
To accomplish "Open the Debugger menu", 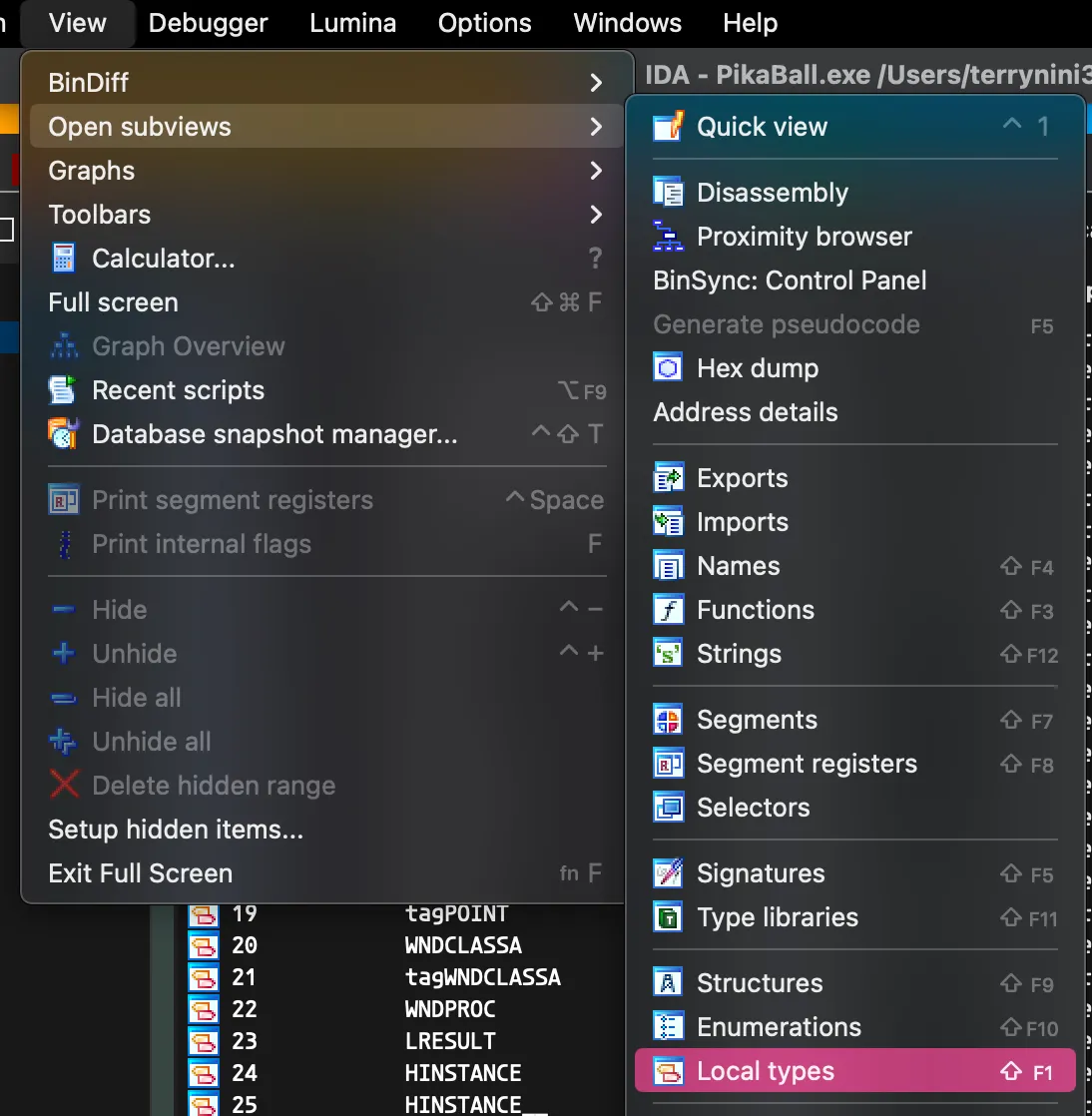I will pos(208,23).
